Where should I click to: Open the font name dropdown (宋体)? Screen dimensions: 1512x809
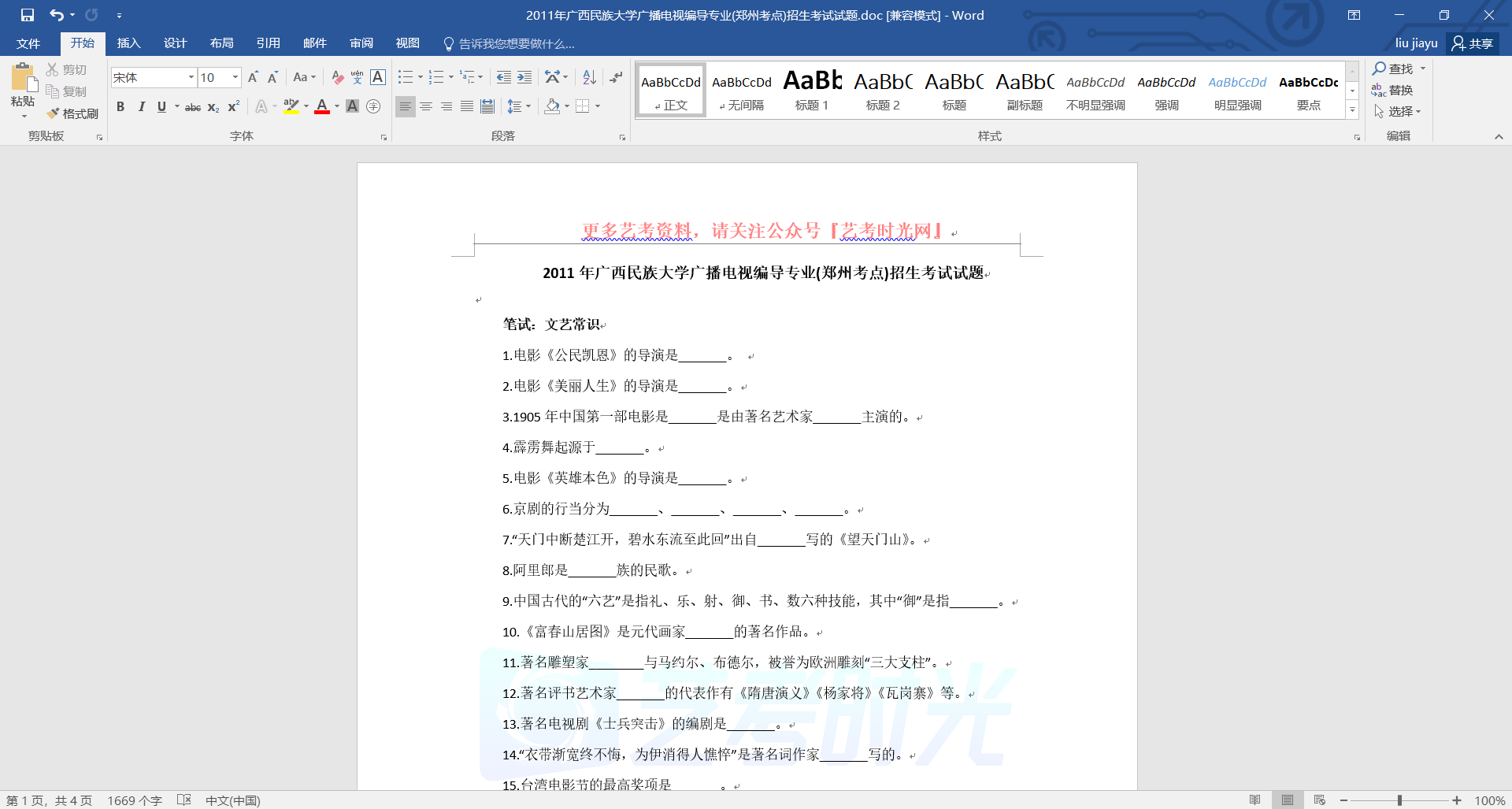coord(191,77)
